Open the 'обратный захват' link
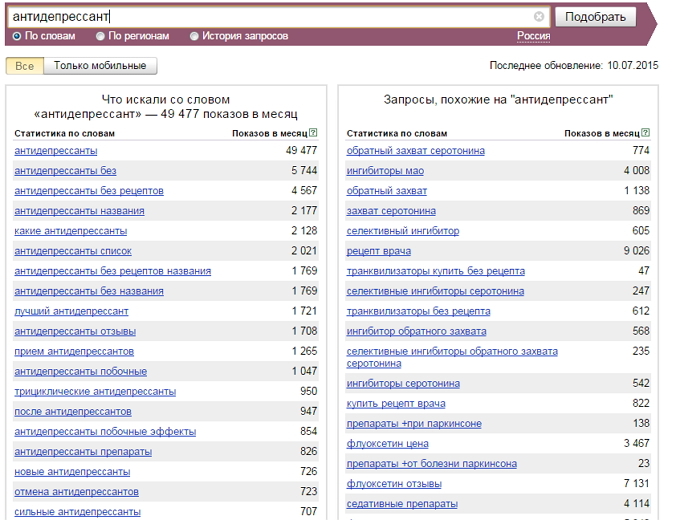Viewport: 680px width, 520px height. [x=387, y=191]
